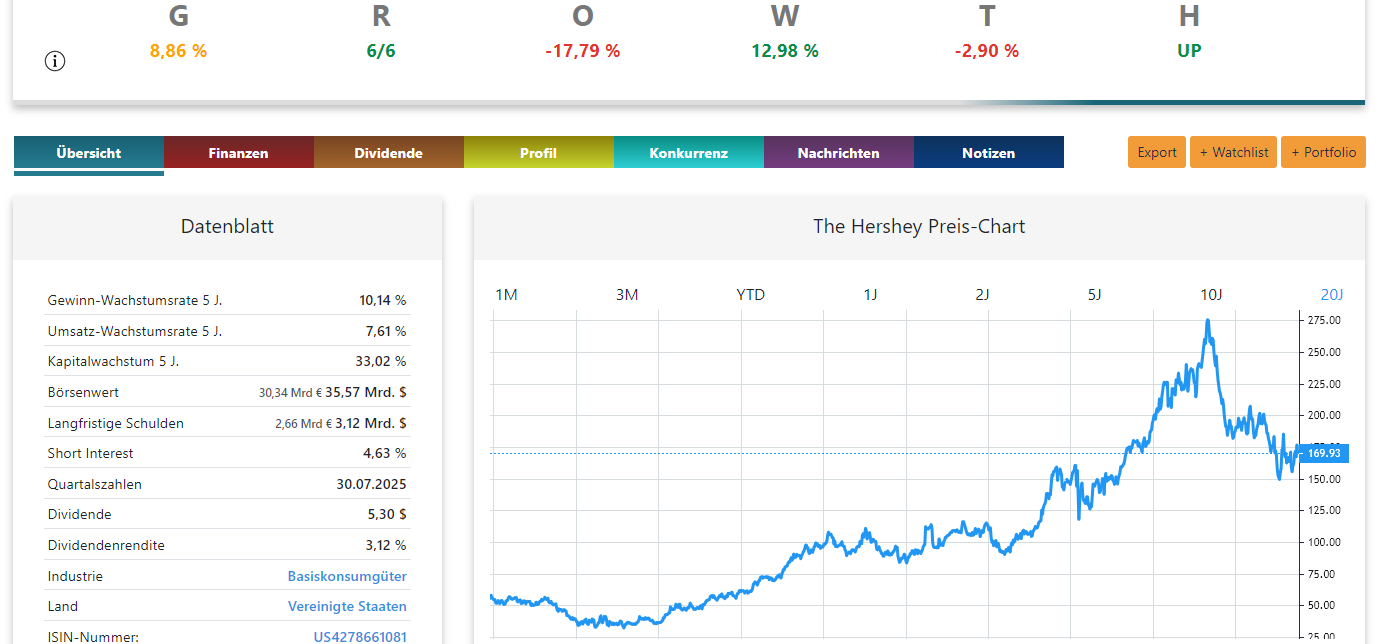Click the T value -2,90 %
The width and height of the screenshot is (1381, 644).
coord(987,50)
